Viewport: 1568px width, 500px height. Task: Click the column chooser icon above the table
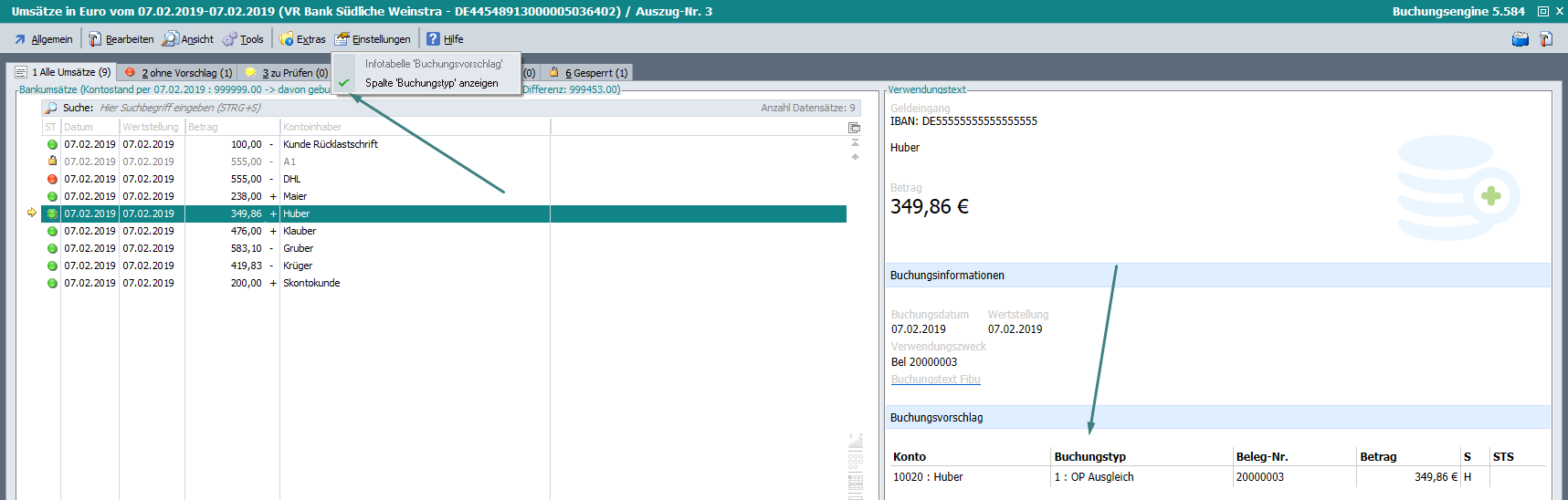(x=855, y=128)
